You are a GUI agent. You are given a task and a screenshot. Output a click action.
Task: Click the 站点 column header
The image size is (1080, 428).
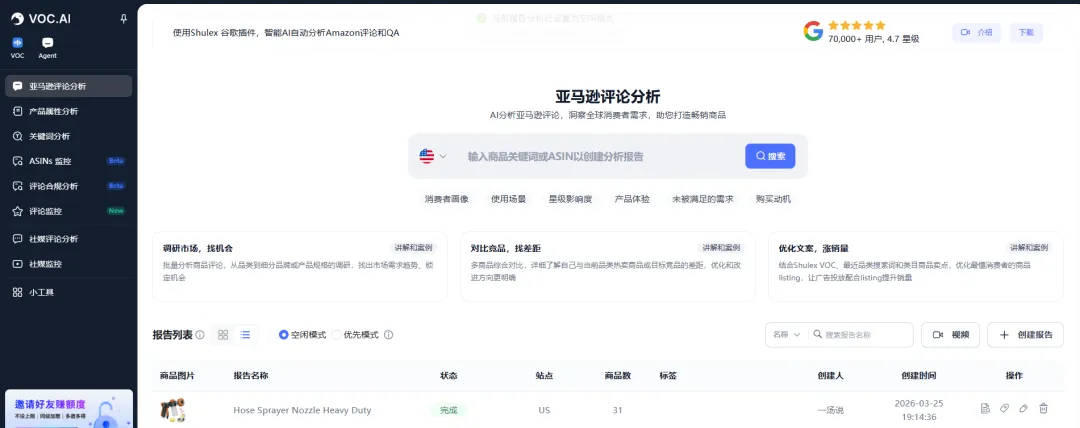point(544,376)
